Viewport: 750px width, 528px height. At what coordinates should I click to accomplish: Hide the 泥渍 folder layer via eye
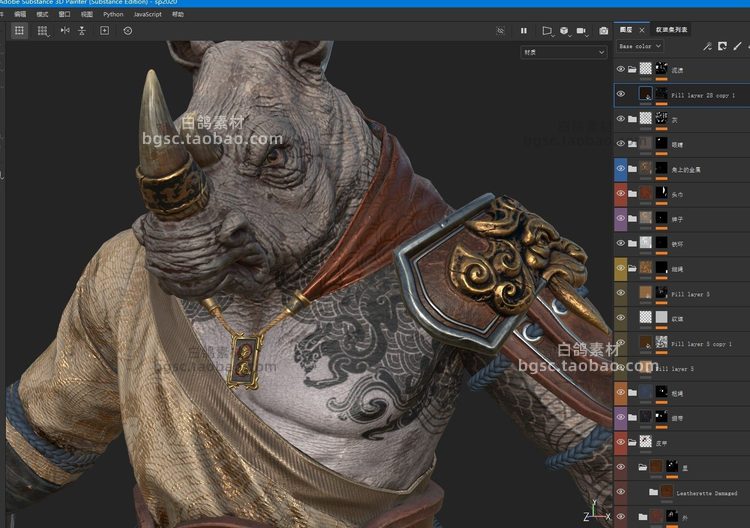(620, 69)
